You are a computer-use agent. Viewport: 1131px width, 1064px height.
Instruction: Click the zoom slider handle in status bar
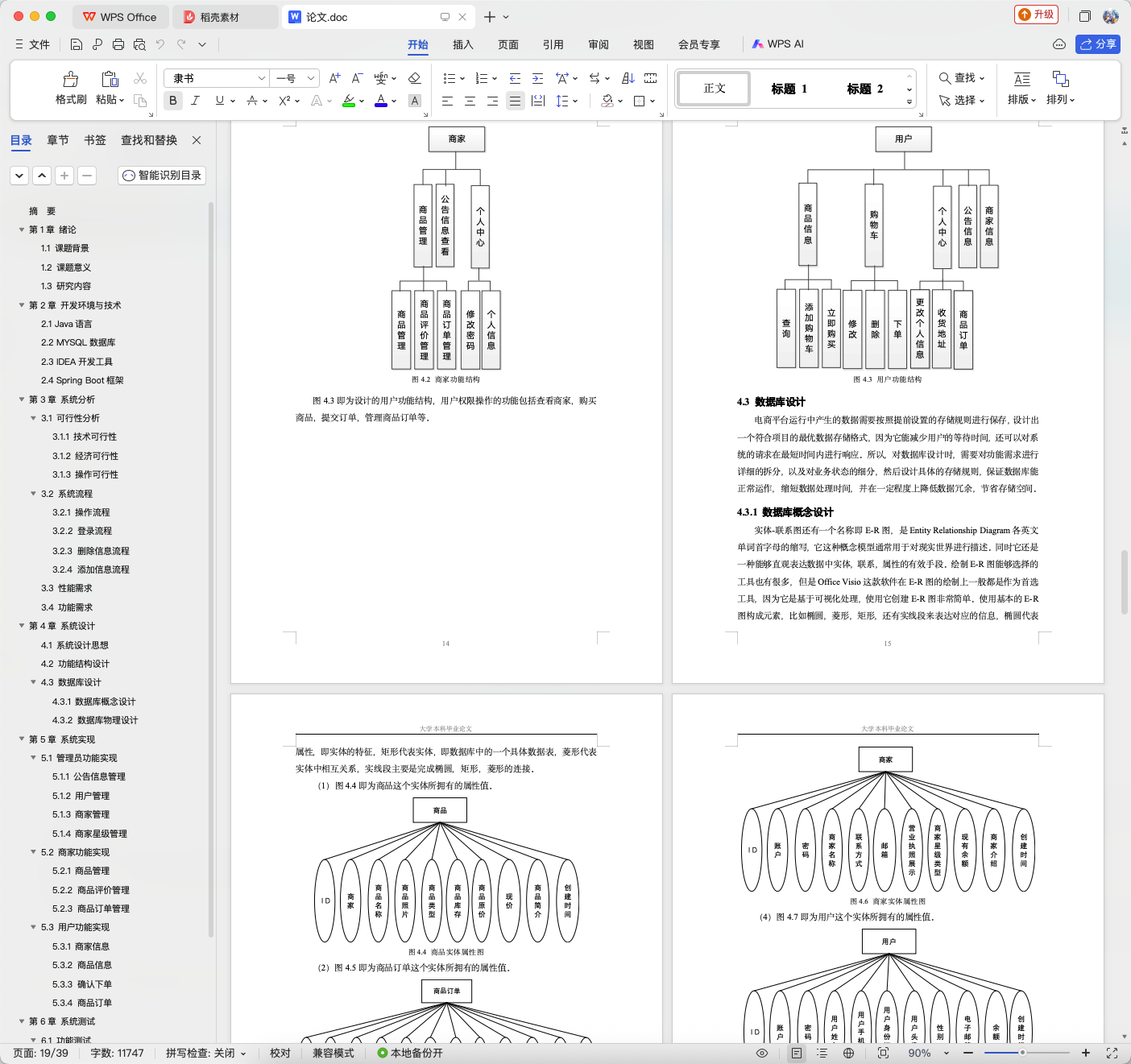[1022, 1053]
